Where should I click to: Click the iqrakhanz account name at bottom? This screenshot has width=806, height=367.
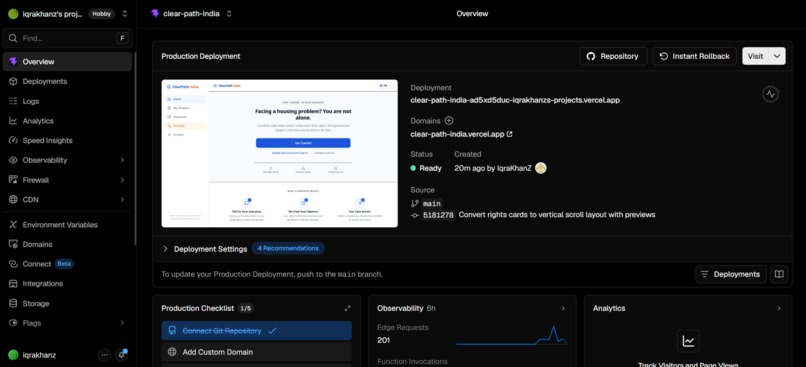tap(39, 355)
